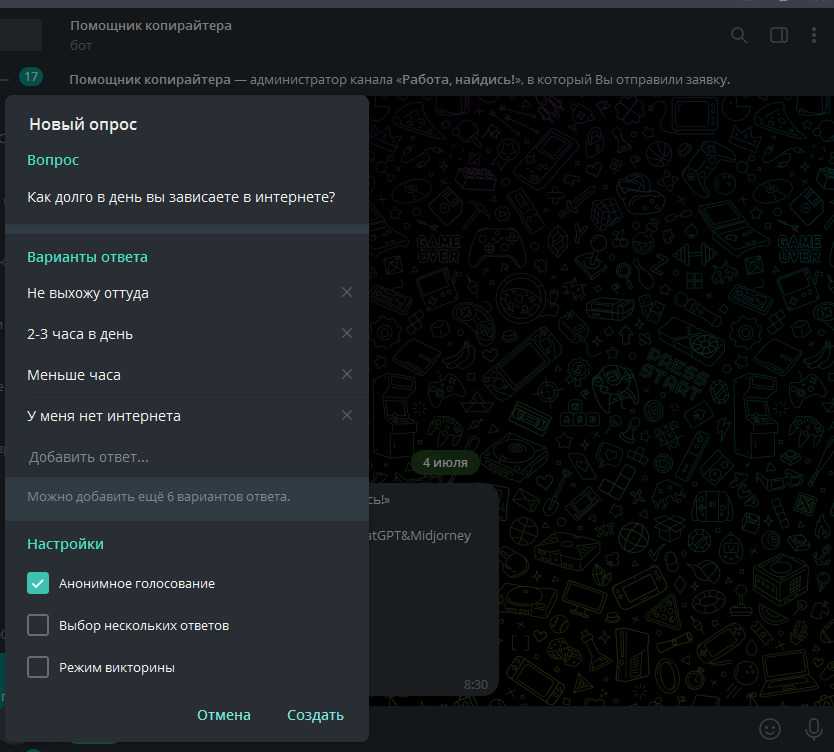The width and height of the screenshot is (834, 752).
Task: Click the '4 июля' date label
Action: (446, 463)
